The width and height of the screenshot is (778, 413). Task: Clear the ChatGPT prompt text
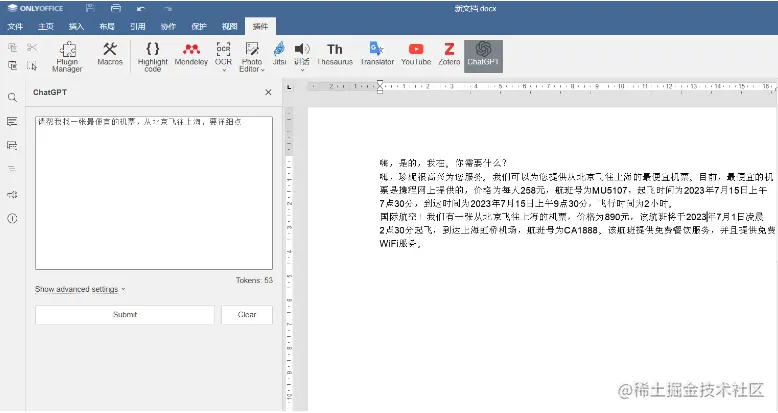click(x=247, y=314)
